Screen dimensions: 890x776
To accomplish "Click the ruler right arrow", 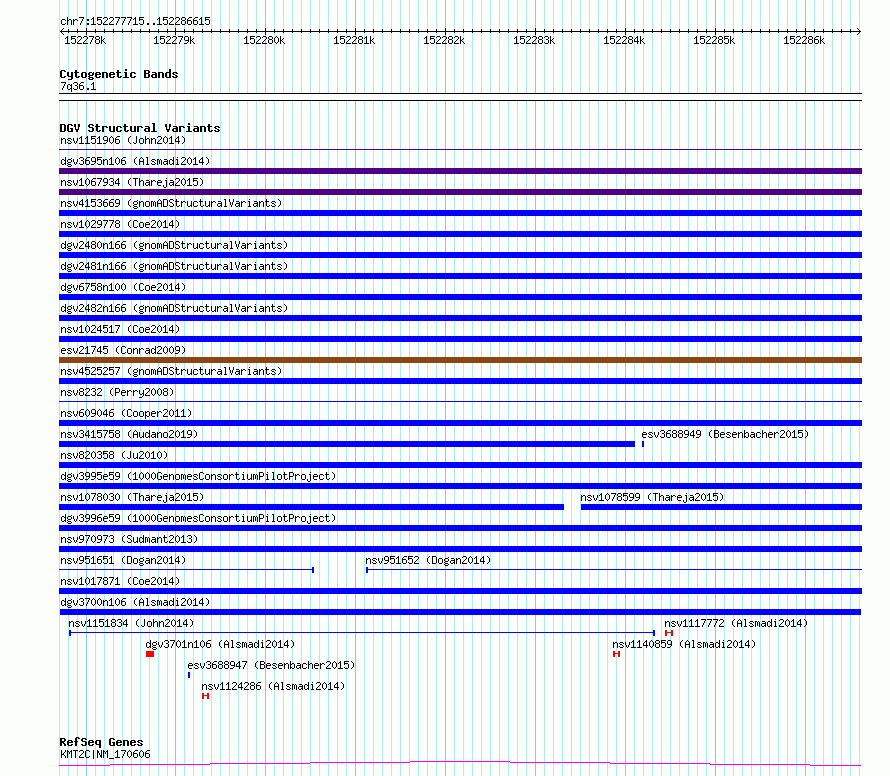I will click(859, 31).
